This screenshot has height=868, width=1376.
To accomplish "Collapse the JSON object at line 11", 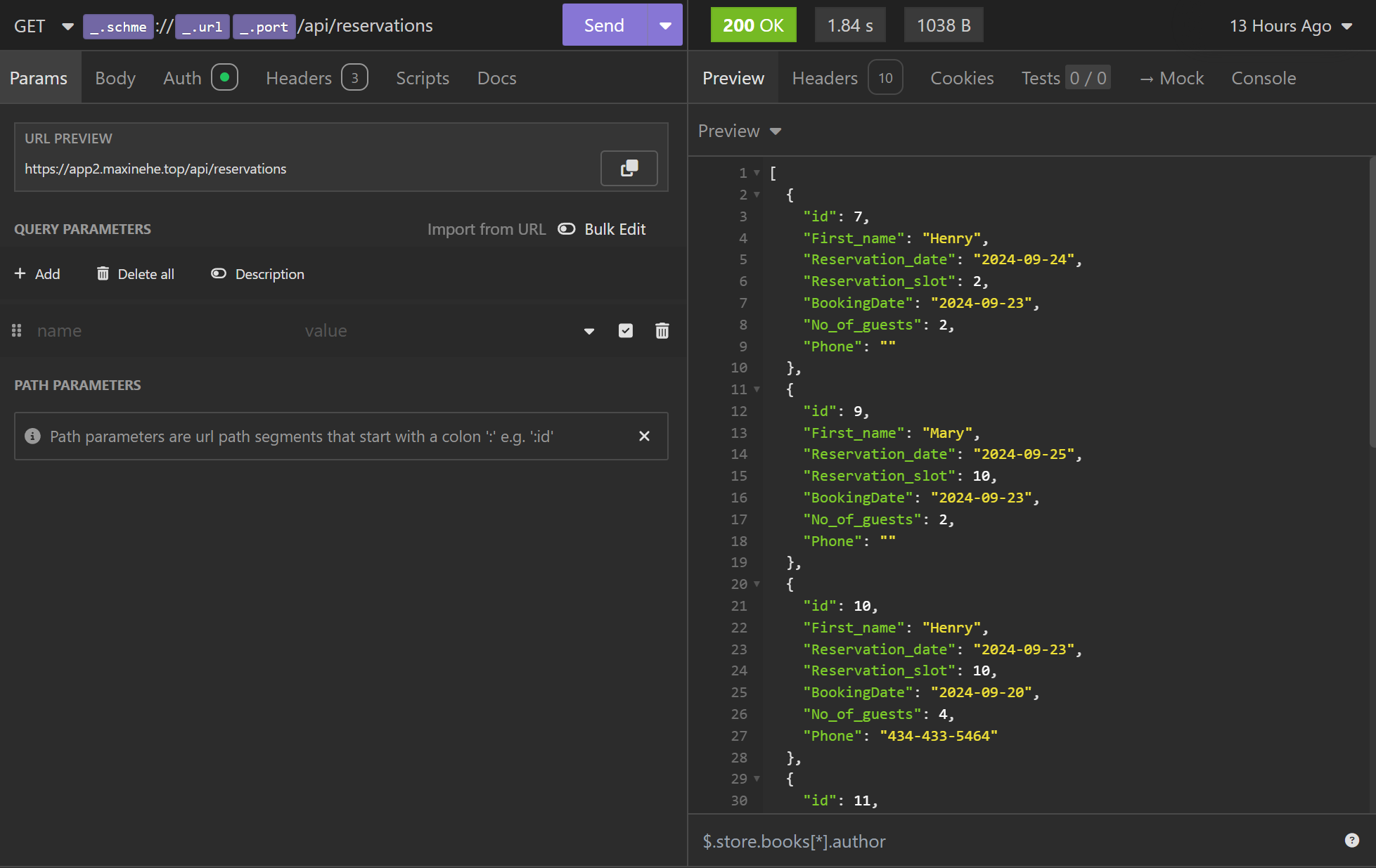I will click(x=757, y=389).
